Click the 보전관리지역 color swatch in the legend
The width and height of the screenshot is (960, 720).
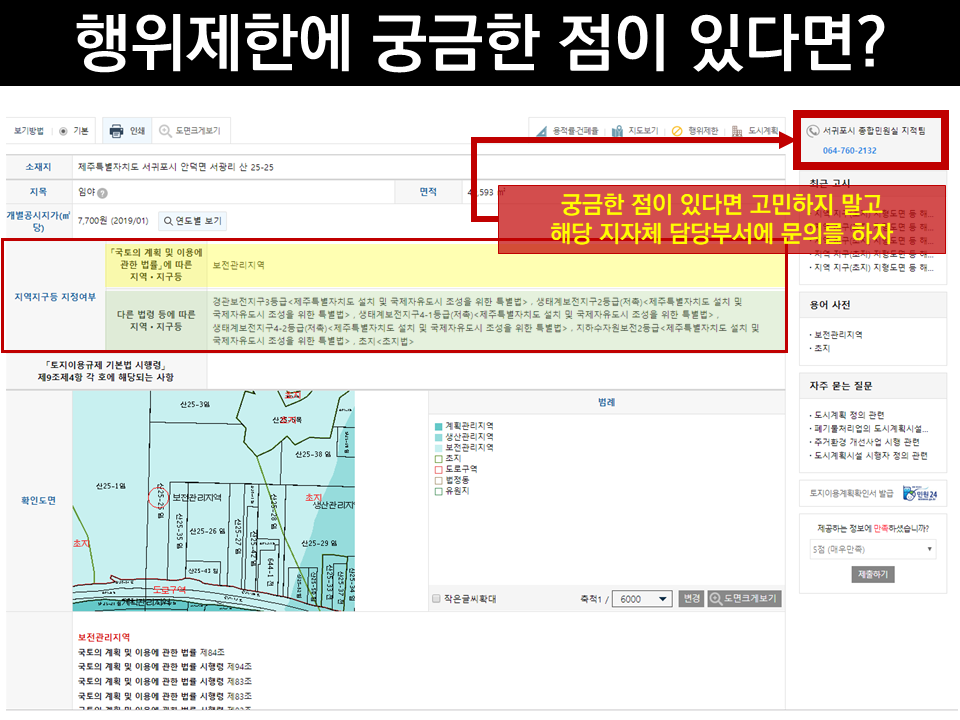pyautogui.click(x=438, y=447)
